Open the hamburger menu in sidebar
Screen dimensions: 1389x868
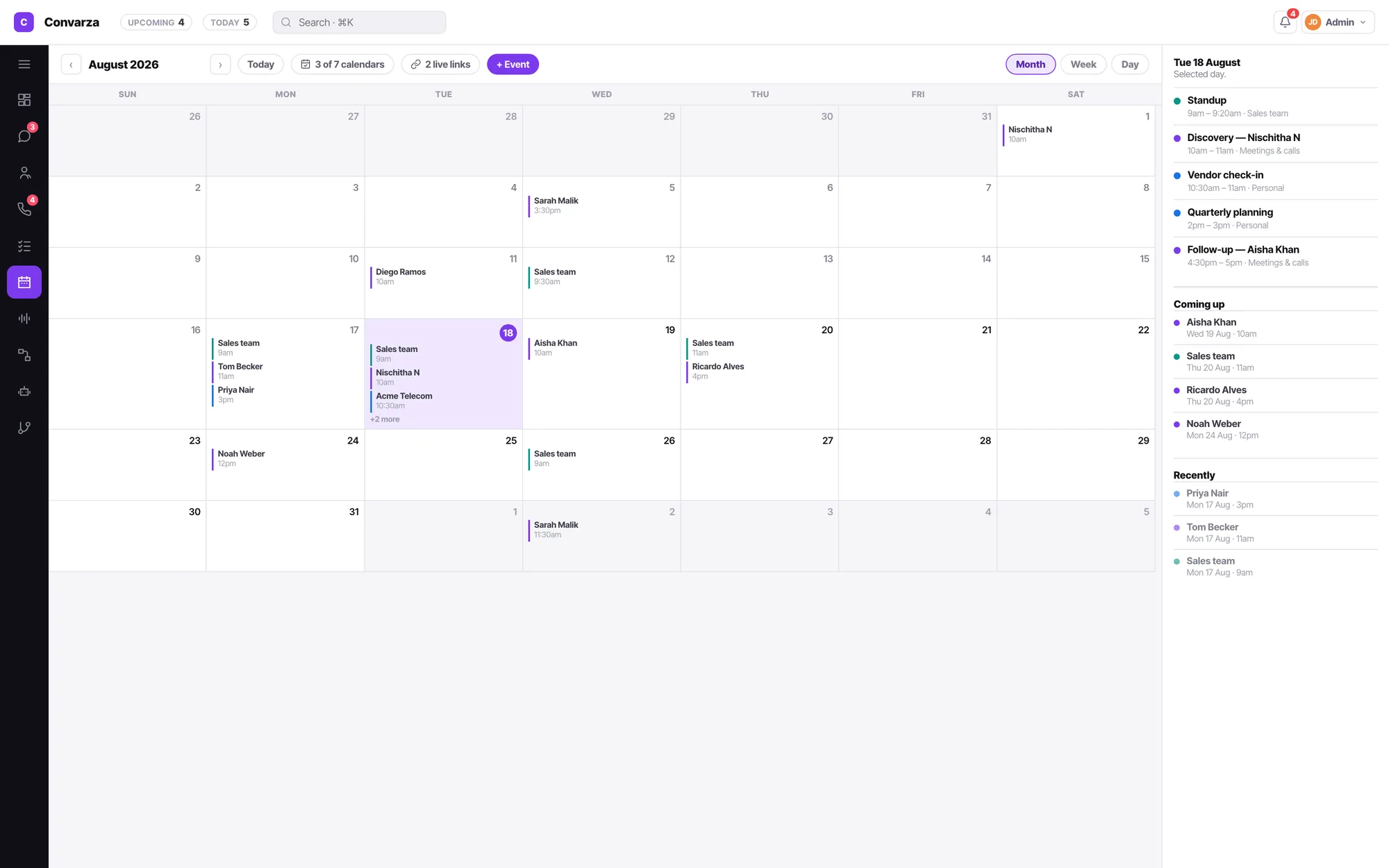click(x=24, y=64)
